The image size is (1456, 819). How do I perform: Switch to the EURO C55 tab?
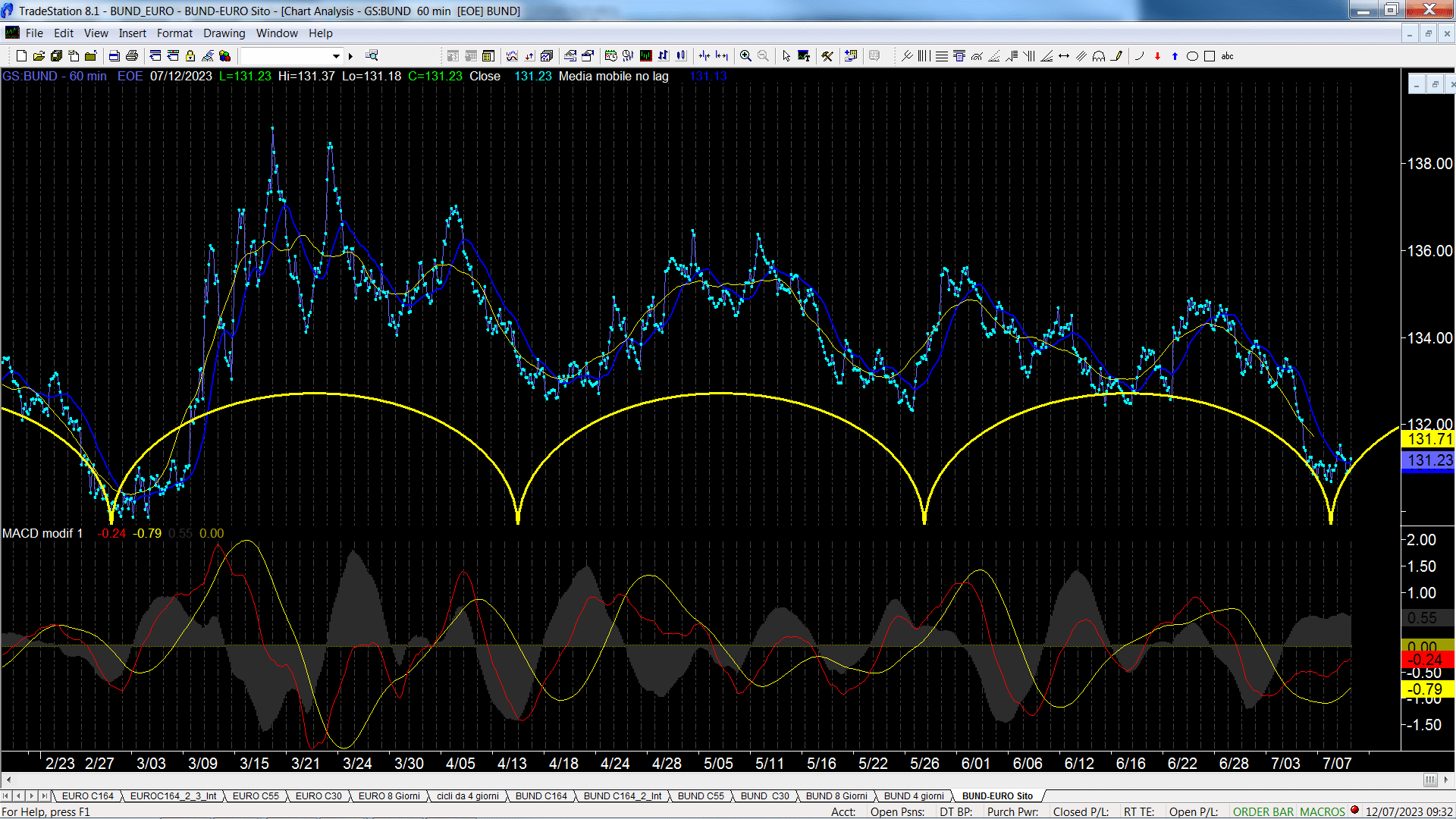tap(256, 796)
